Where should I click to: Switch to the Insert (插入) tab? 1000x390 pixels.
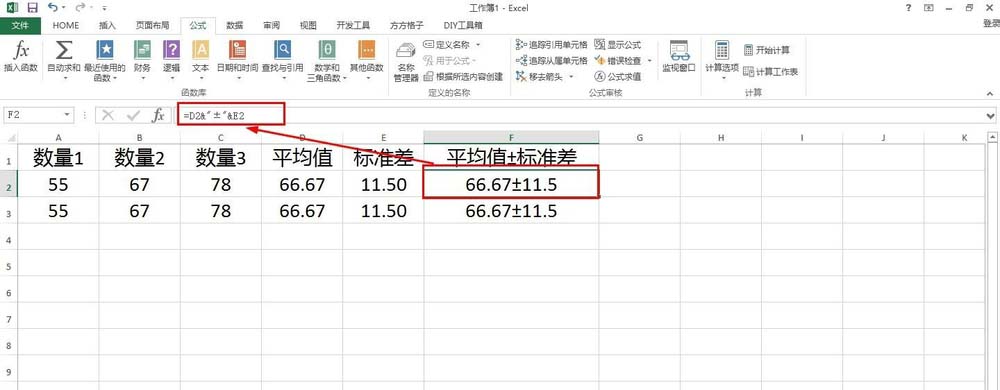pyautogui.click(x=108, y=25)
